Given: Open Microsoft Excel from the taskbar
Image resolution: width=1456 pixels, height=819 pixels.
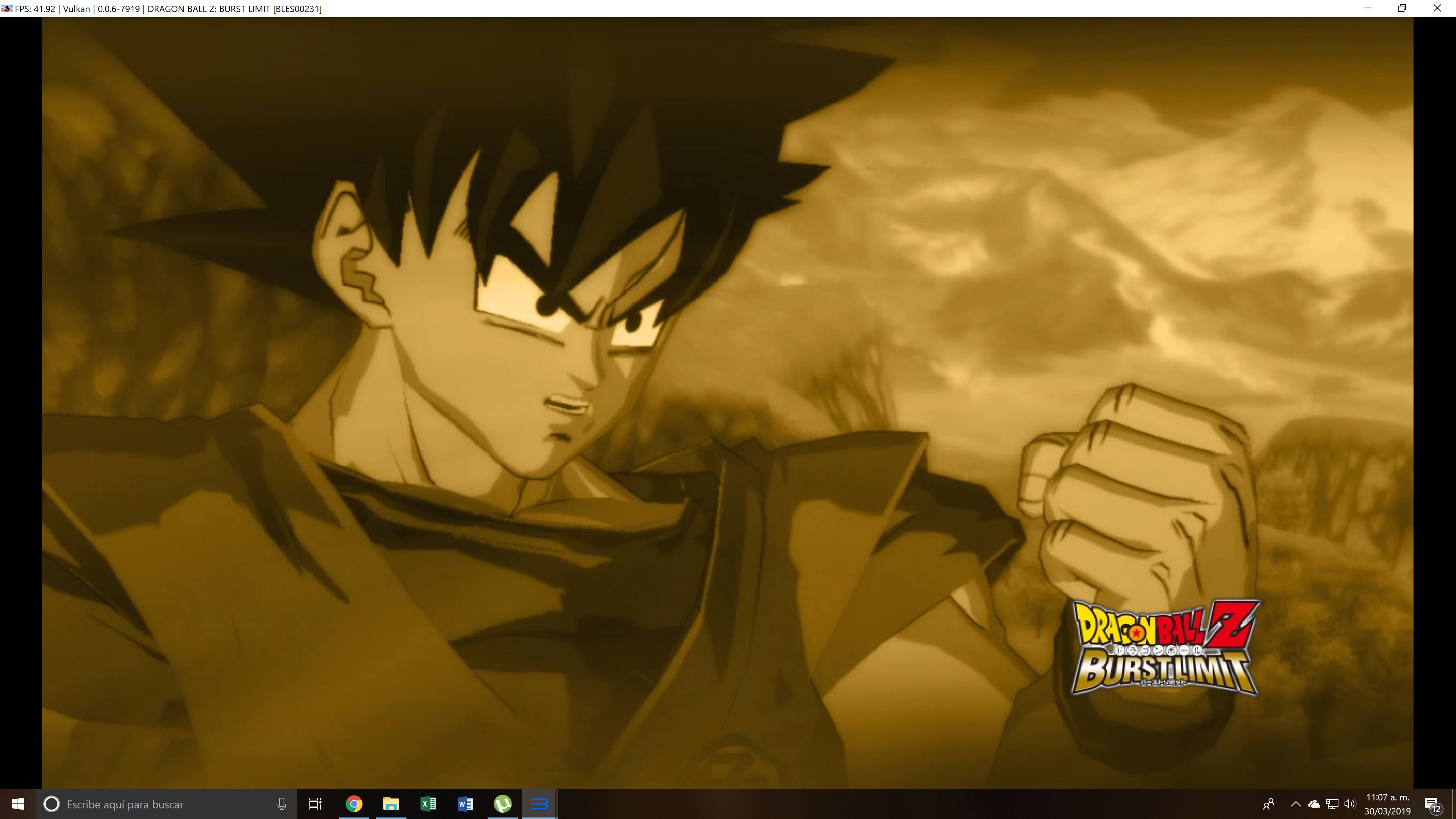Looking at the screenshot, I should tap(428, 804).
